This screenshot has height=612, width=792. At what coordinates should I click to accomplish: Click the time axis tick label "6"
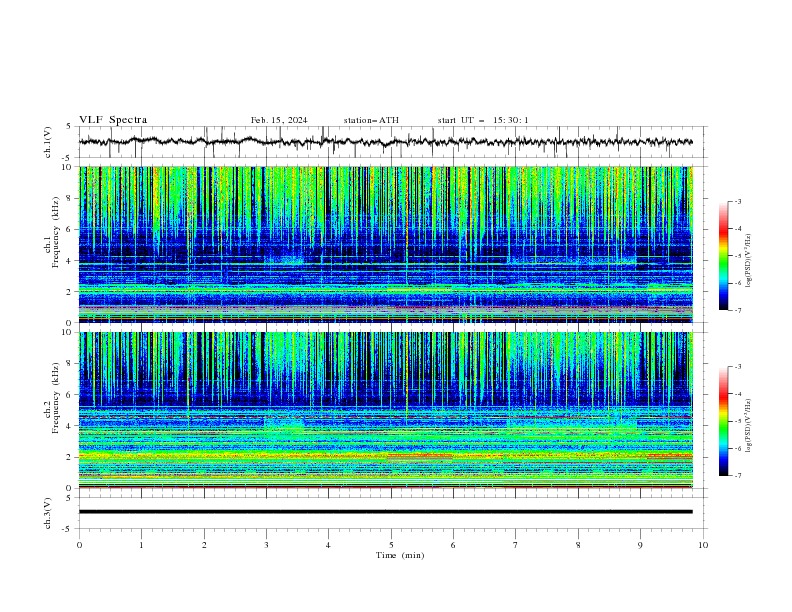click(x=453, y=545)
